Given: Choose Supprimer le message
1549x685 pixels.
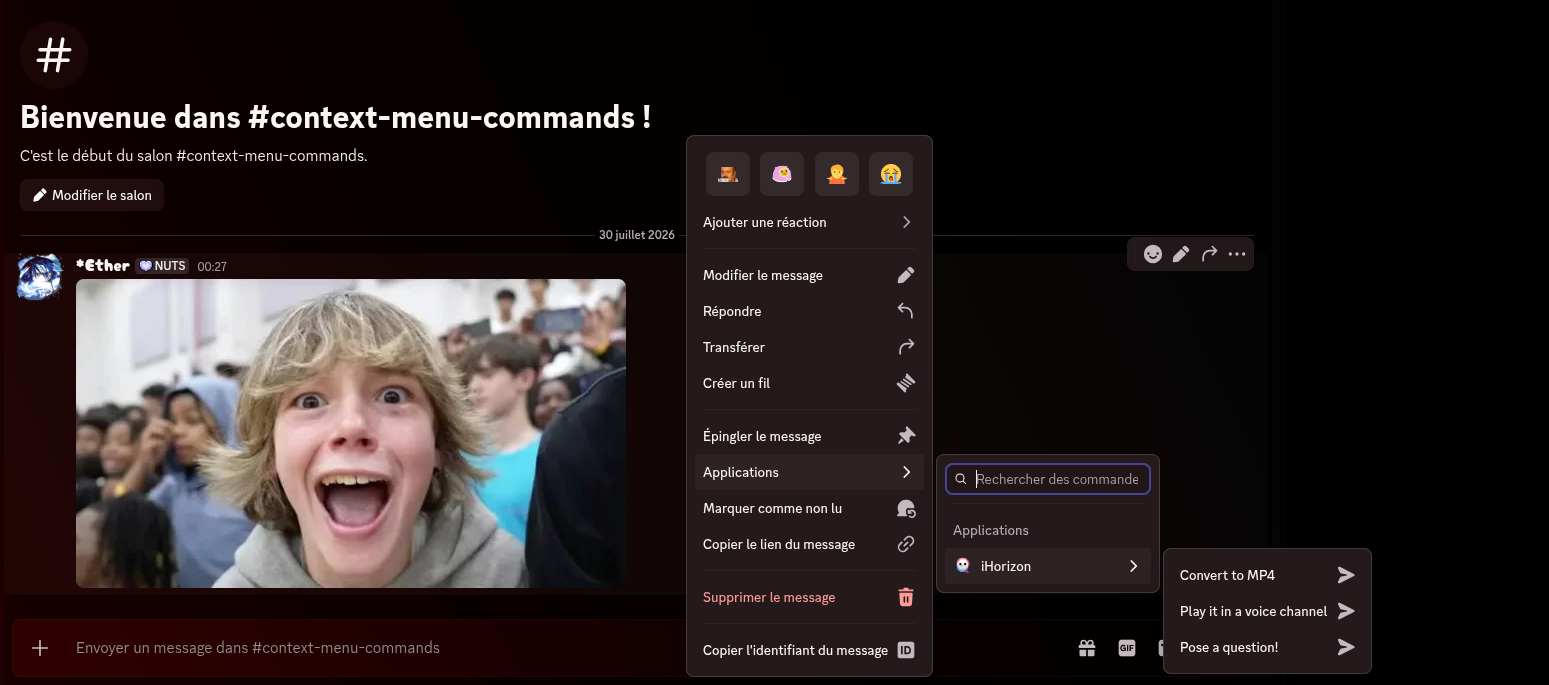Looking at the screenshot, I should click(809, 597).
